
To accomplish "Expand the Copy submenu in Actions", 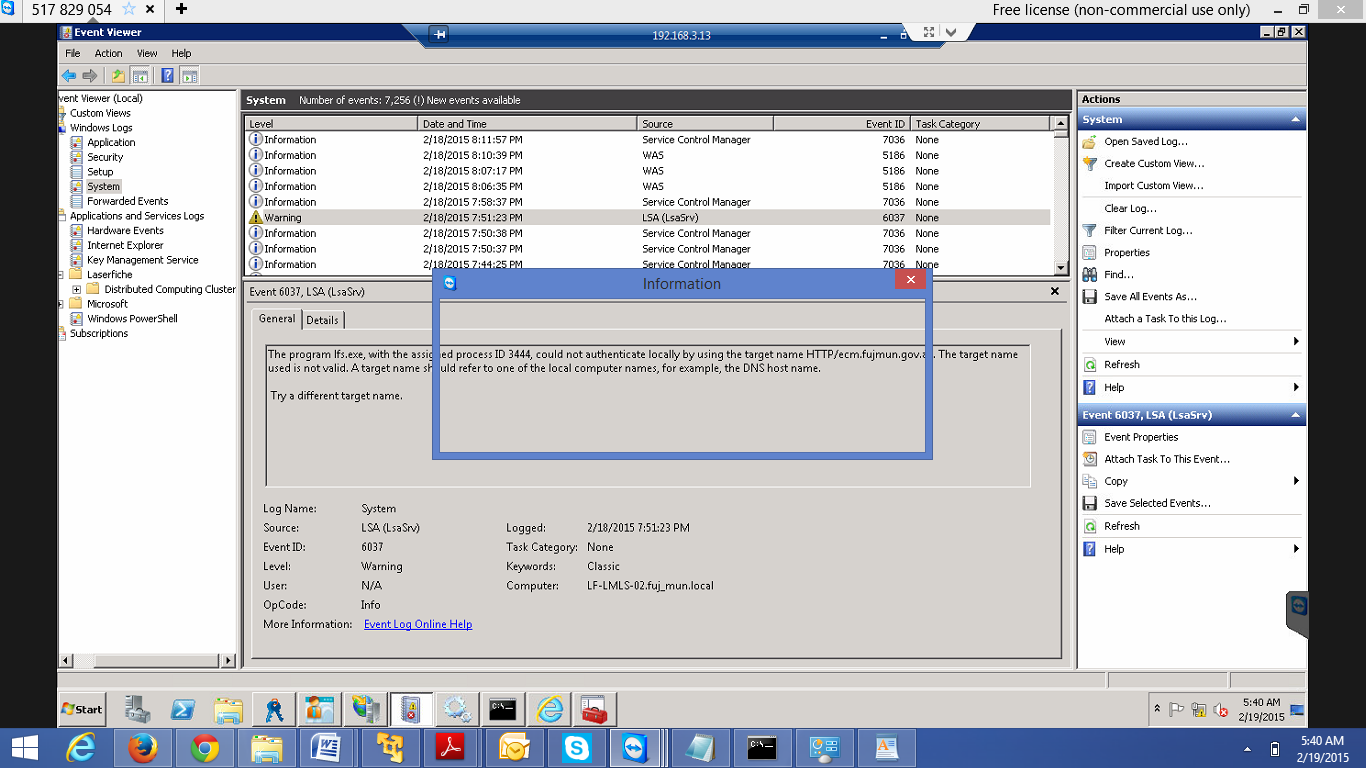I will (x=1296, y=482).
